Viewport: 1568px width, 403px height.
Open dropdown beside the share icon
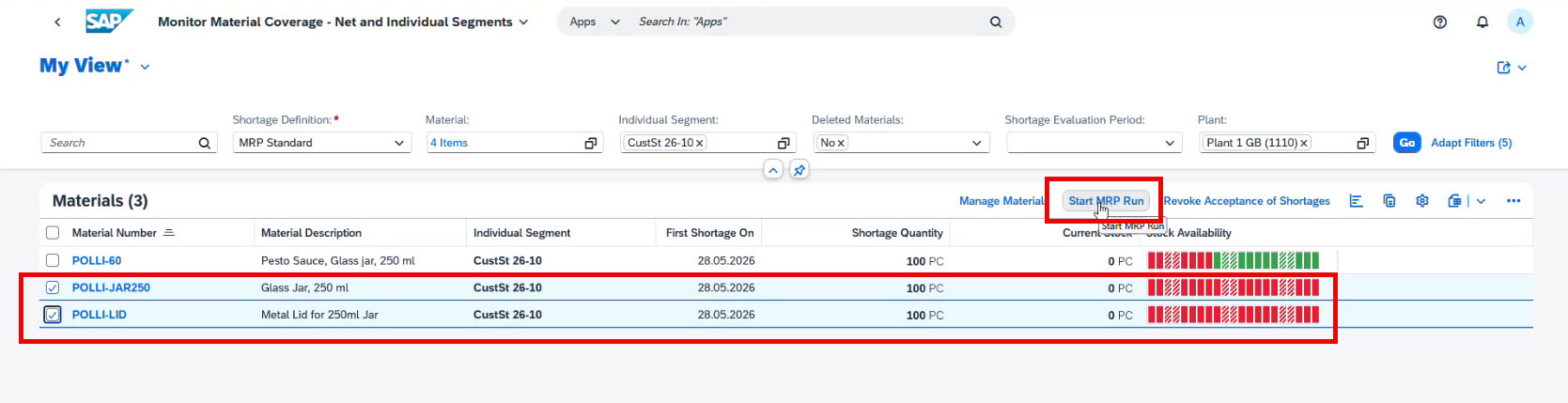coord(1522,68)
